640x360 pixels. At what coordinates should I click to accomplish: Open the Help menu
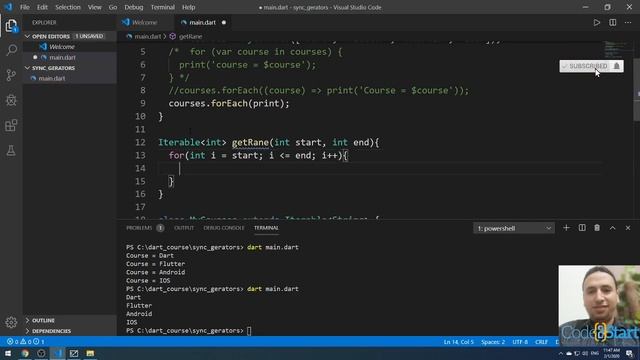[x=189, y=7]
